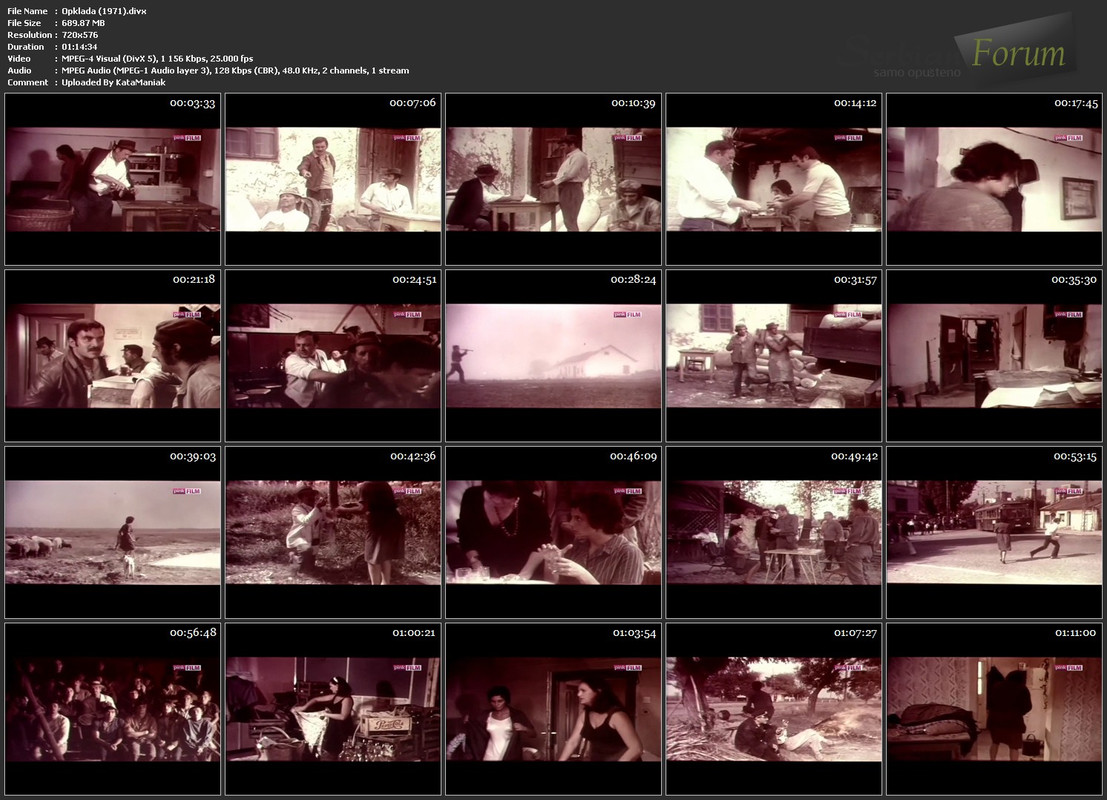Click the 00:17:45 timestamp label

pyautogui.click(x=1076, y=103)
